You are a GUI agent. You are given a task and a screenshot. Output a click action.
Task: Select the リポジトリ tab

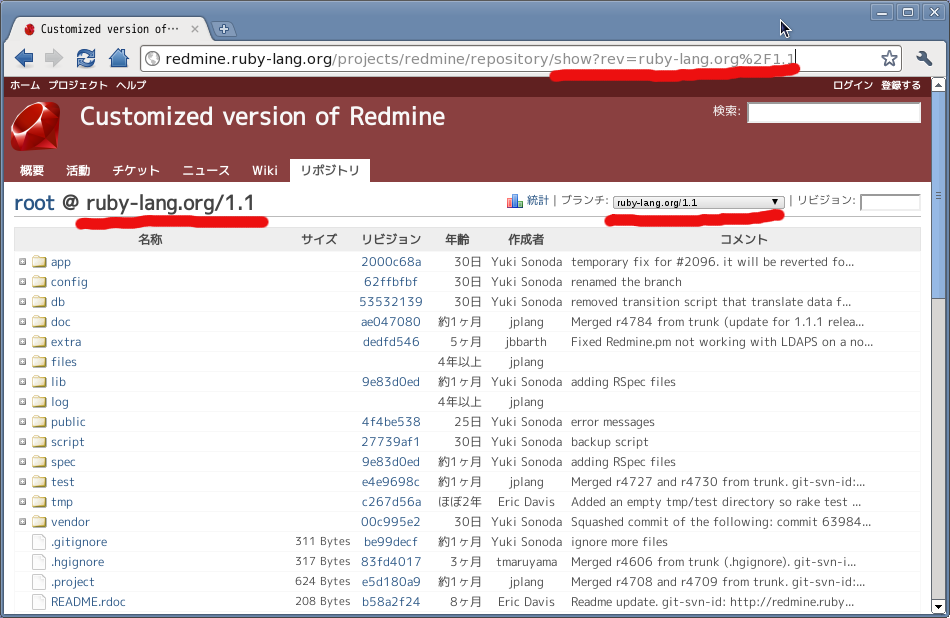tap(330, 170)
